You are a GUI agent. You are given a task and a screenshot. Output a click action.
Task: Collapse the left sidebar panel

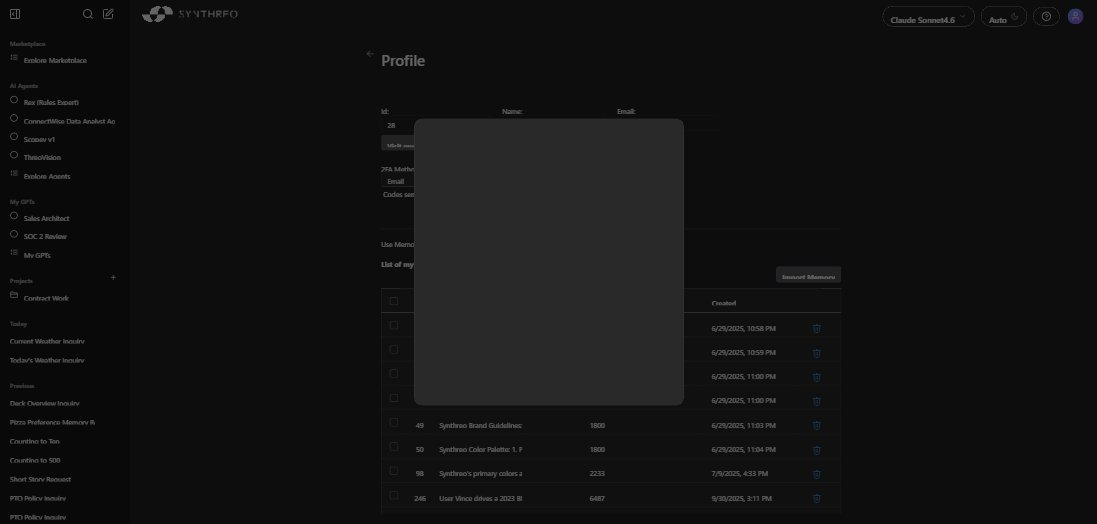pos(15,14)
